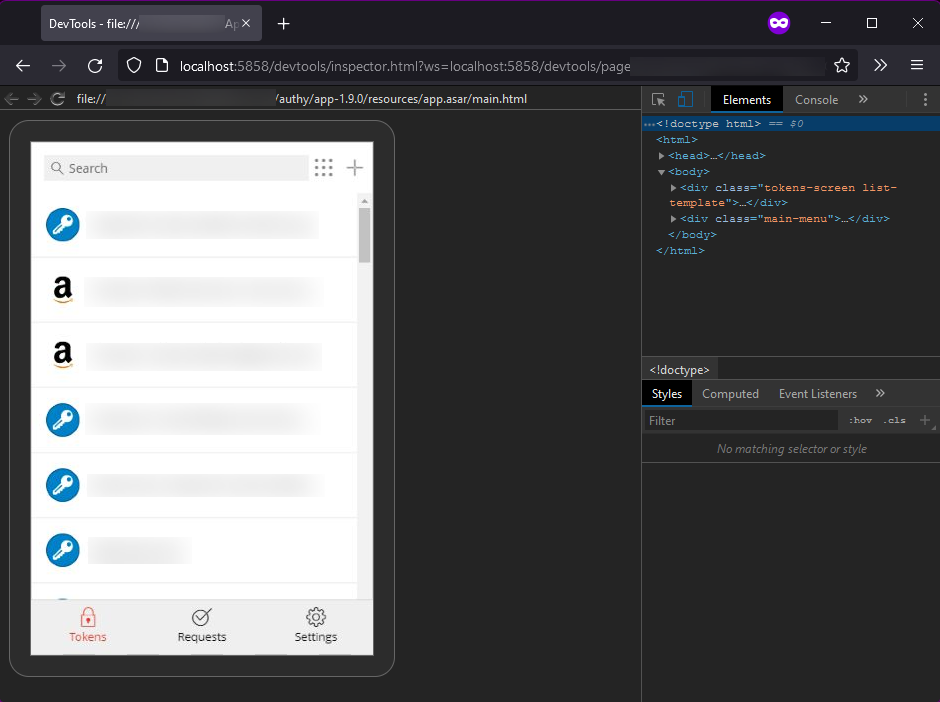The height and width of the screenshot is (702, 940).
Task: Click the inspect element picker icon
Action: coord(658,100)
